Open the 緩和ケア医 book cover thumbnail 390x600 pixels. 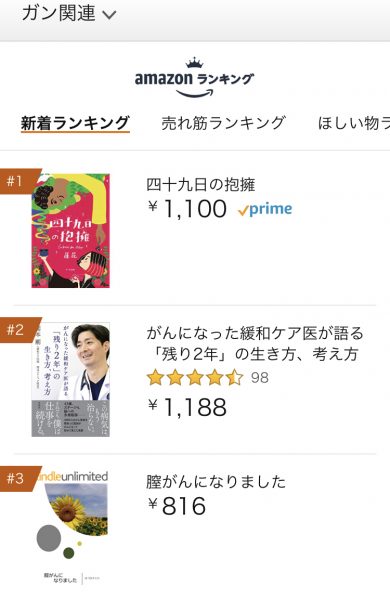point(70,380)
